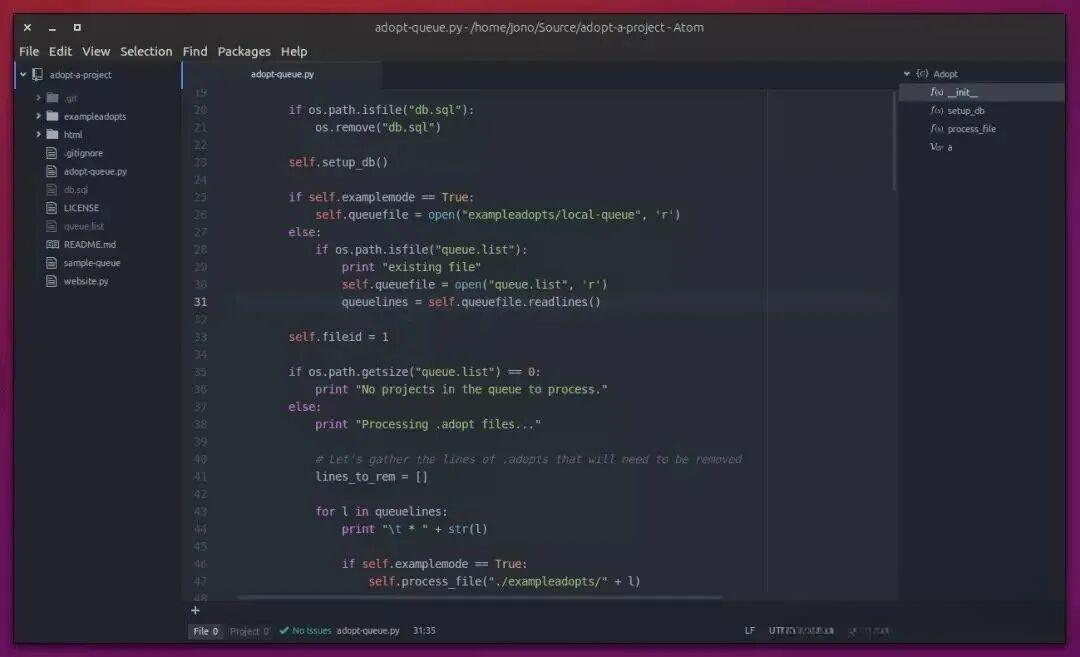The image size is (1080, 657).
Task: Click in the queuelines readlines code line
Action: [471, 302]
